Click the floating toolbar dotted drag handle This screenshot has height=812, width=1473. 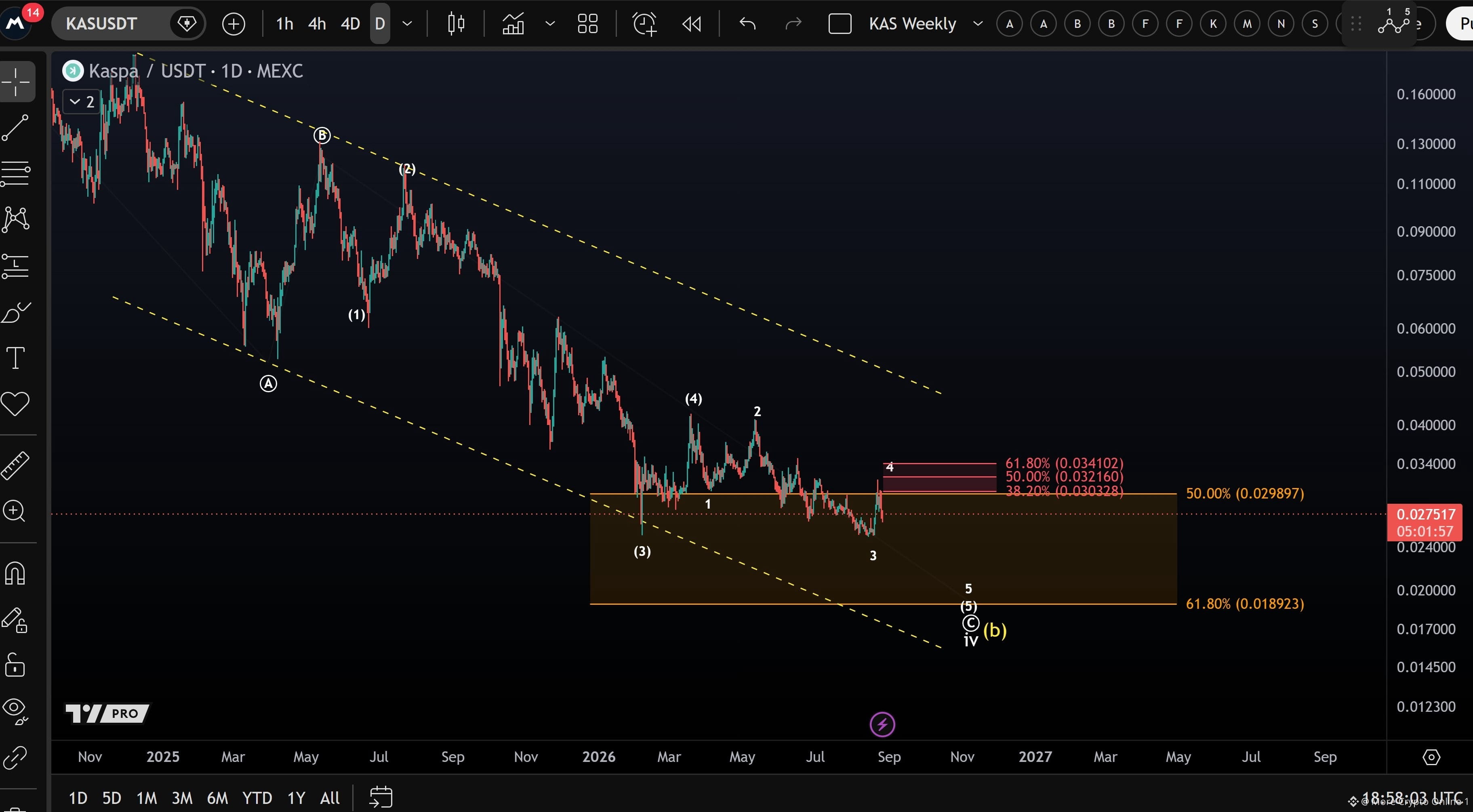coord(1356,24)
